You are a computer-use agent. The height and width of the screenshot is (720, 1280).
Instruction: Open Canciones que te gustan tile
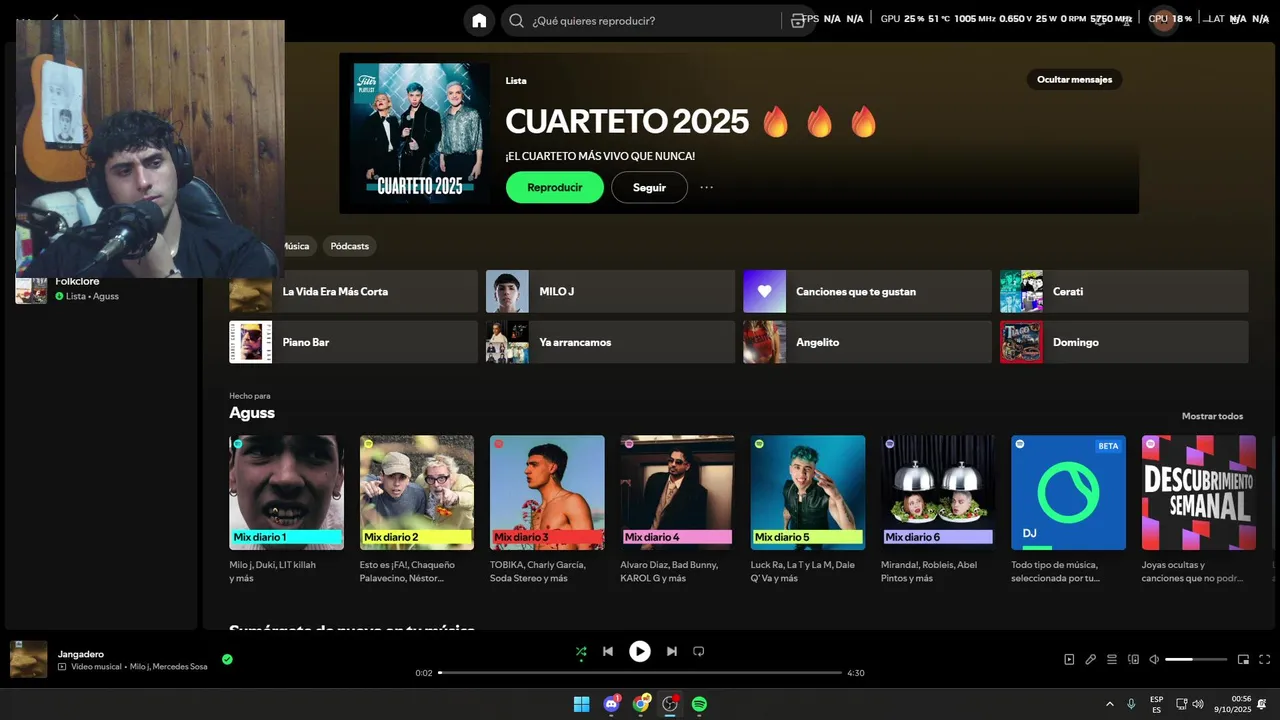(x=867, y=292)
